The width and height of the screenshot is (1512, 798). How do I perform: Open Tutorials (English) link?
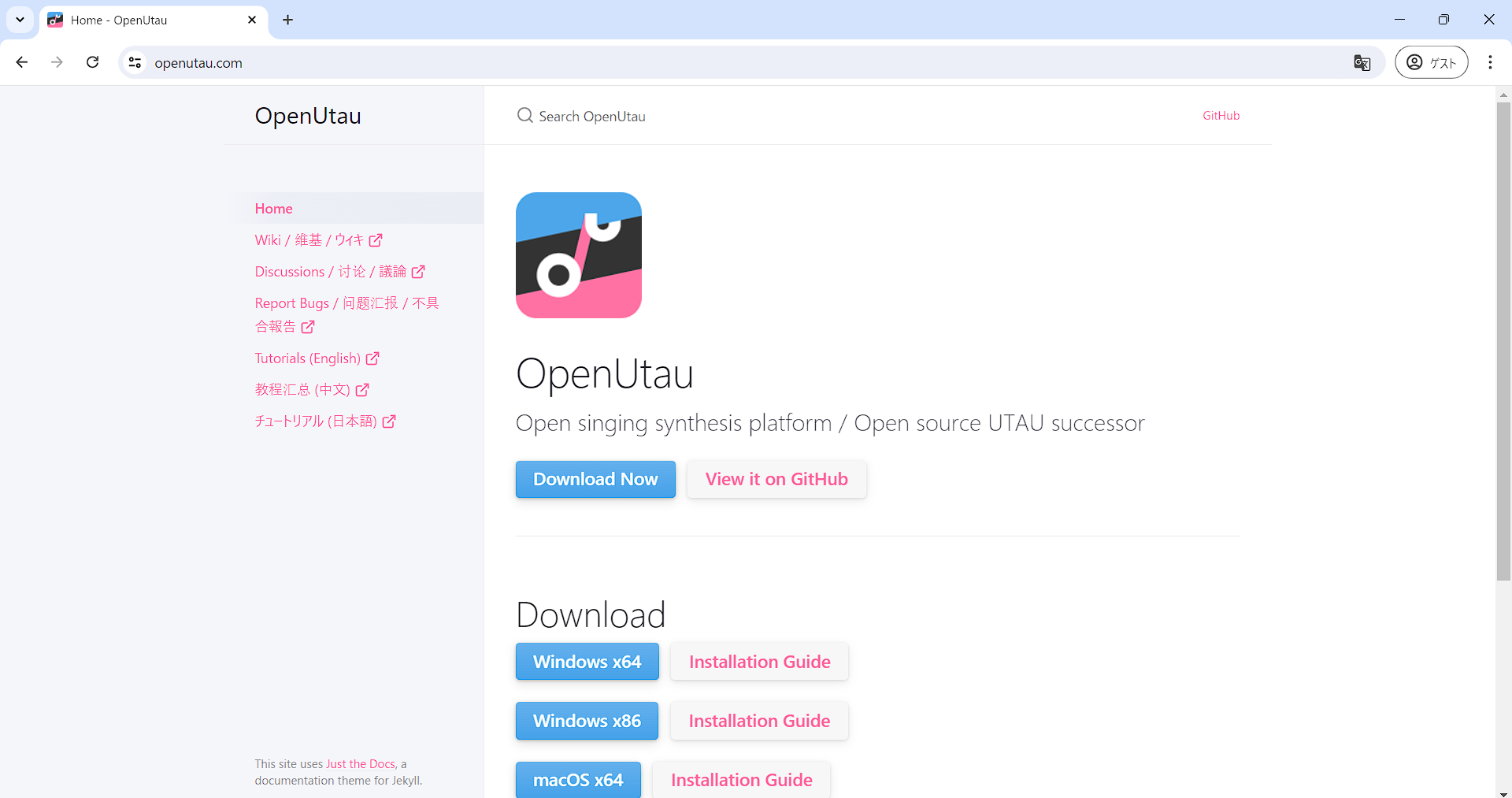click(317, 358)
